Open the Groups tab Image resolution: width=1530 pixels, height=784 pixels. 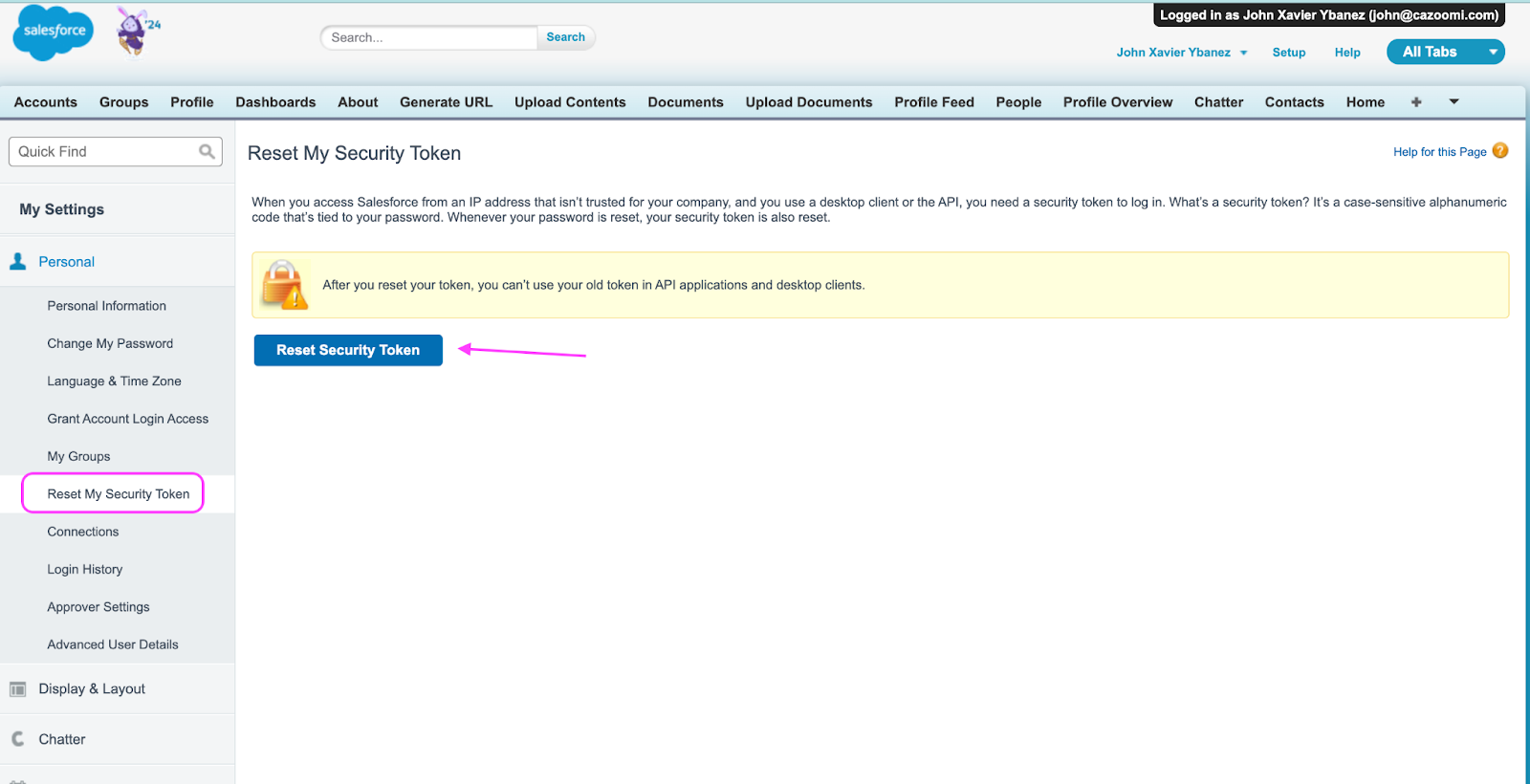tap(124, 102)
